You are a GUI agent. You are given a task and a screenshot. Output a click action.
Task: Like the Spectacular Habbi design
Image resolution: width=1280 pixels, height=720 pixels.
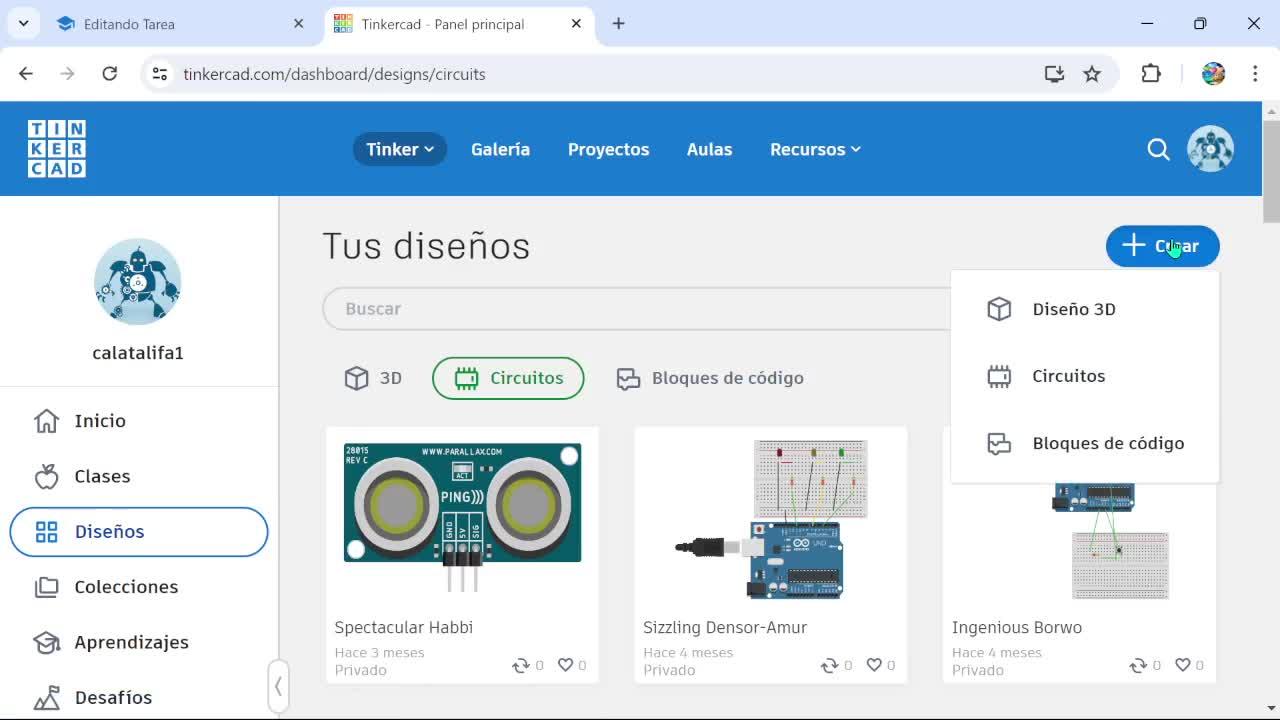565,665
